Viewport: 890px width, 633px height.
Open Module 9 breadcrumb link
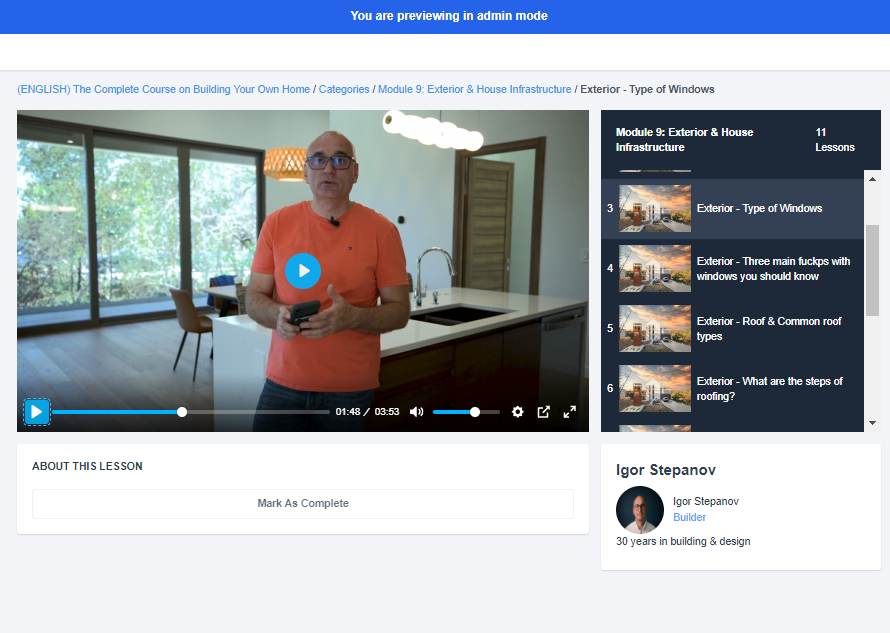[475, 89]
